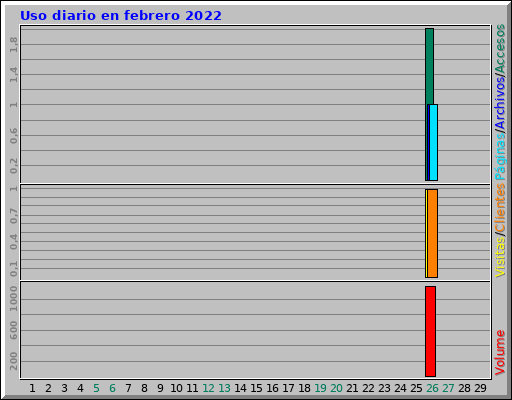This screenshot has width=512, height=400.
Task: Click day label 5 on the x-axis
Action: point(96,388)
